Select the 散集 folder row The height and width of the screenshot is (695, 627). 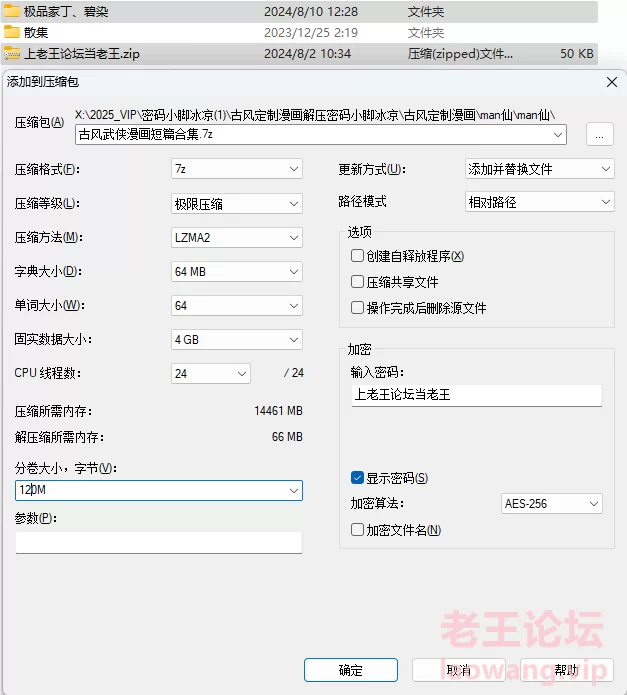(x=300, y=32)
